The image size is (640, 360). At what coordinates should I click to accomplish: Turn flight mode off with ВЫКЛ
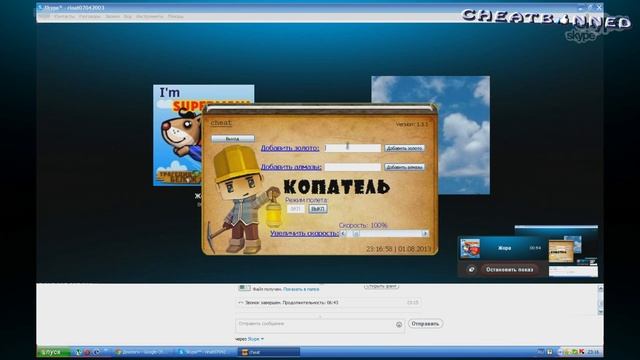[318, 209]
